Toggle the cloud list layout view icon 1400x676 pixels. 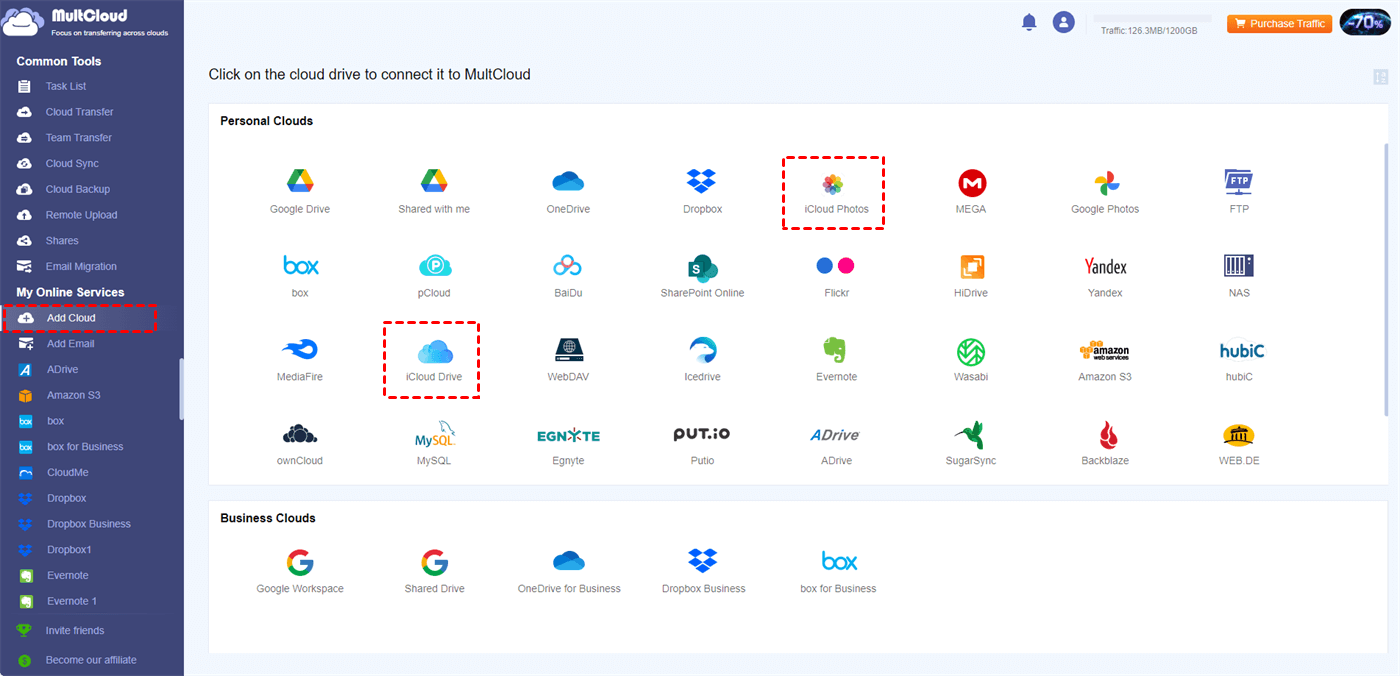(1380, 77)
